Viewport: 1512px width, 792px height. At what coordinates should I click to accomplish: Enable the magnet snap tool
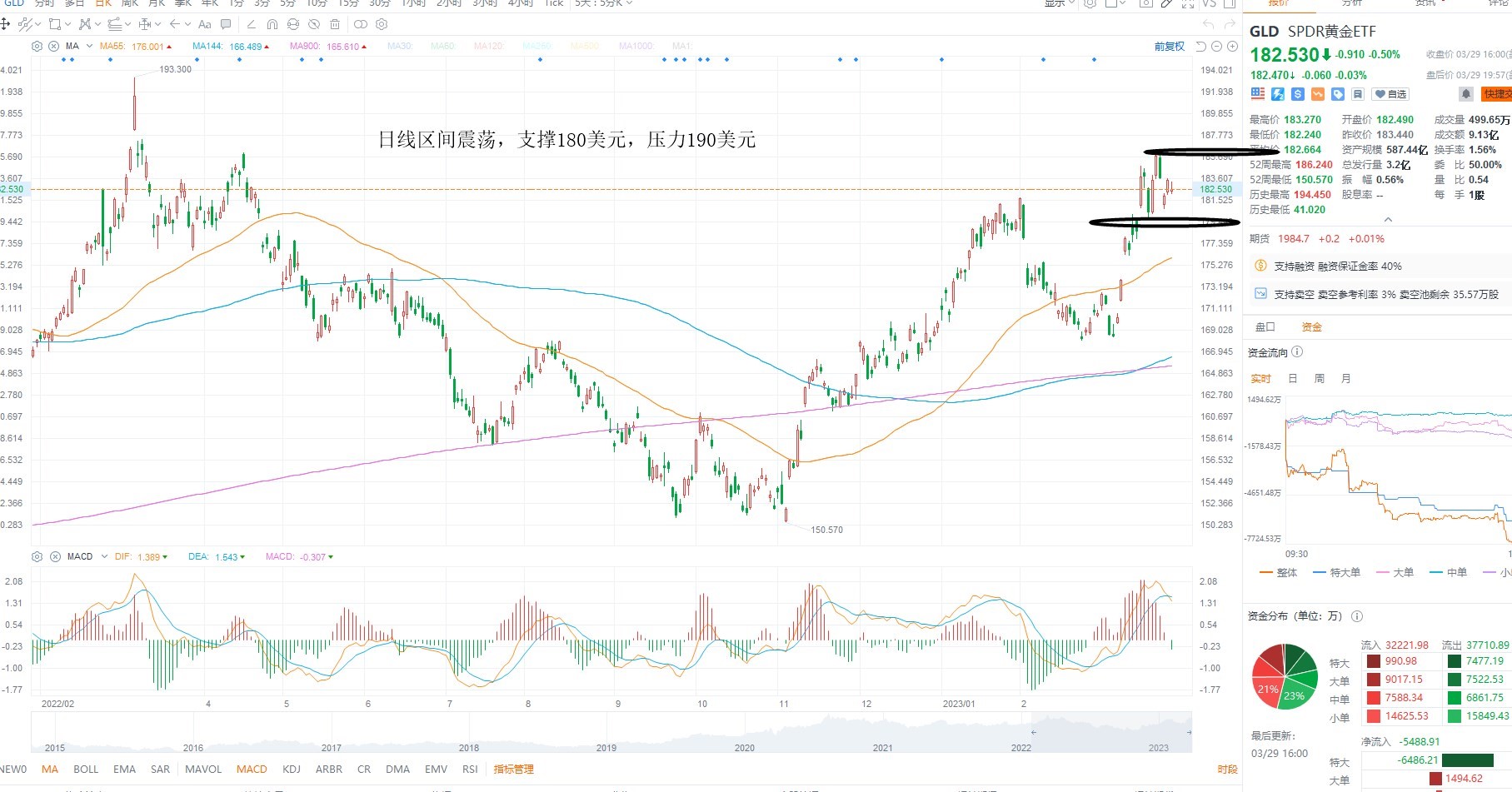pyautogui.click(x=272, y=24)
